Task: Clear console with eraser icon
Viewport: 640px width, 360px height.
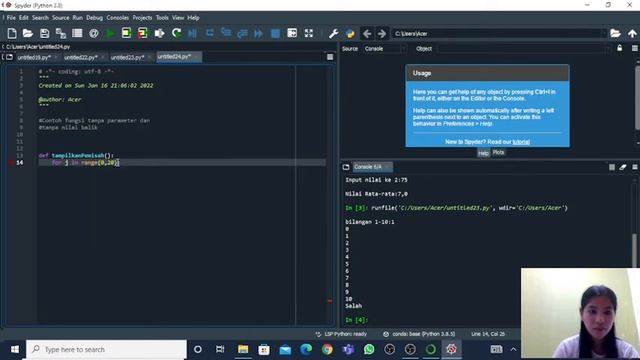Action: pos(622,167)
